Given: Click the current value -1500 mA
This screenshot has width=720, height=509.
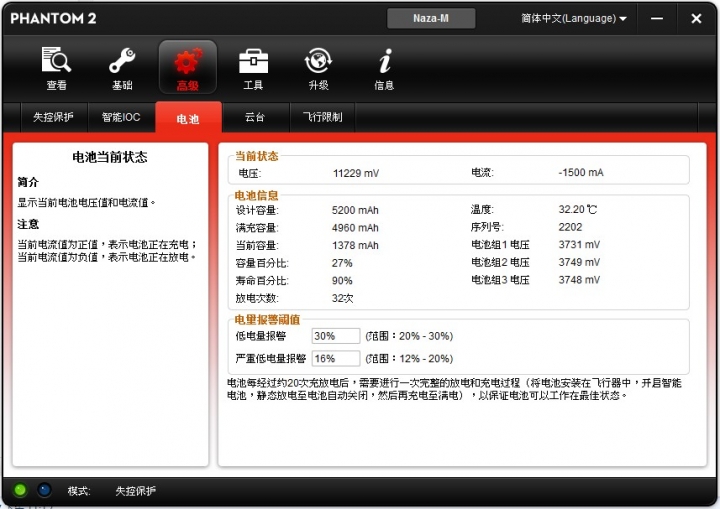Looking at the screenshot, I should pos(581,173).
